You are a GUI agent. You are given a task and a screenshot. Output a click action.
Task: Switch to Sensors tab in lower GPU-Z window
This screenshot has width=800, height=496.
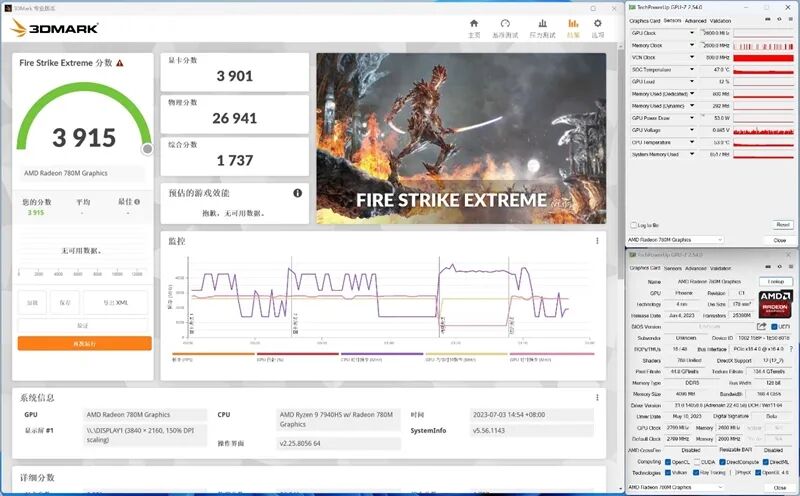click(x=672, y=268)
